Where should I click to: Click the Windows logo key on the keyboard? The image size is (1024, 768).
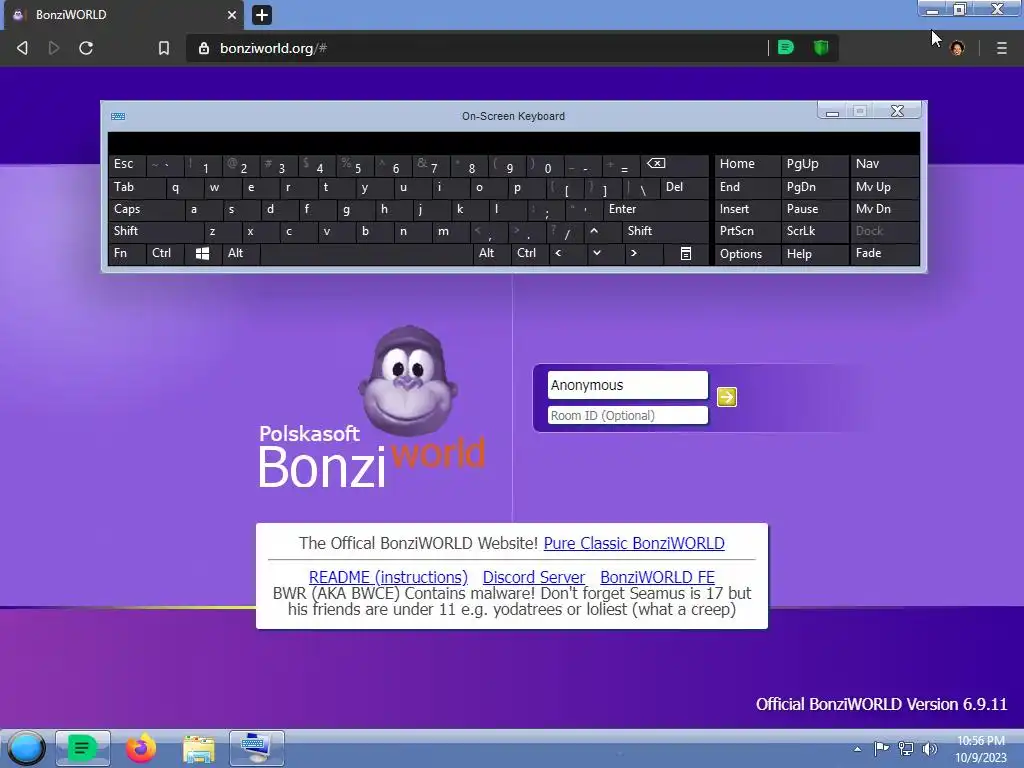tap(202, 253)
